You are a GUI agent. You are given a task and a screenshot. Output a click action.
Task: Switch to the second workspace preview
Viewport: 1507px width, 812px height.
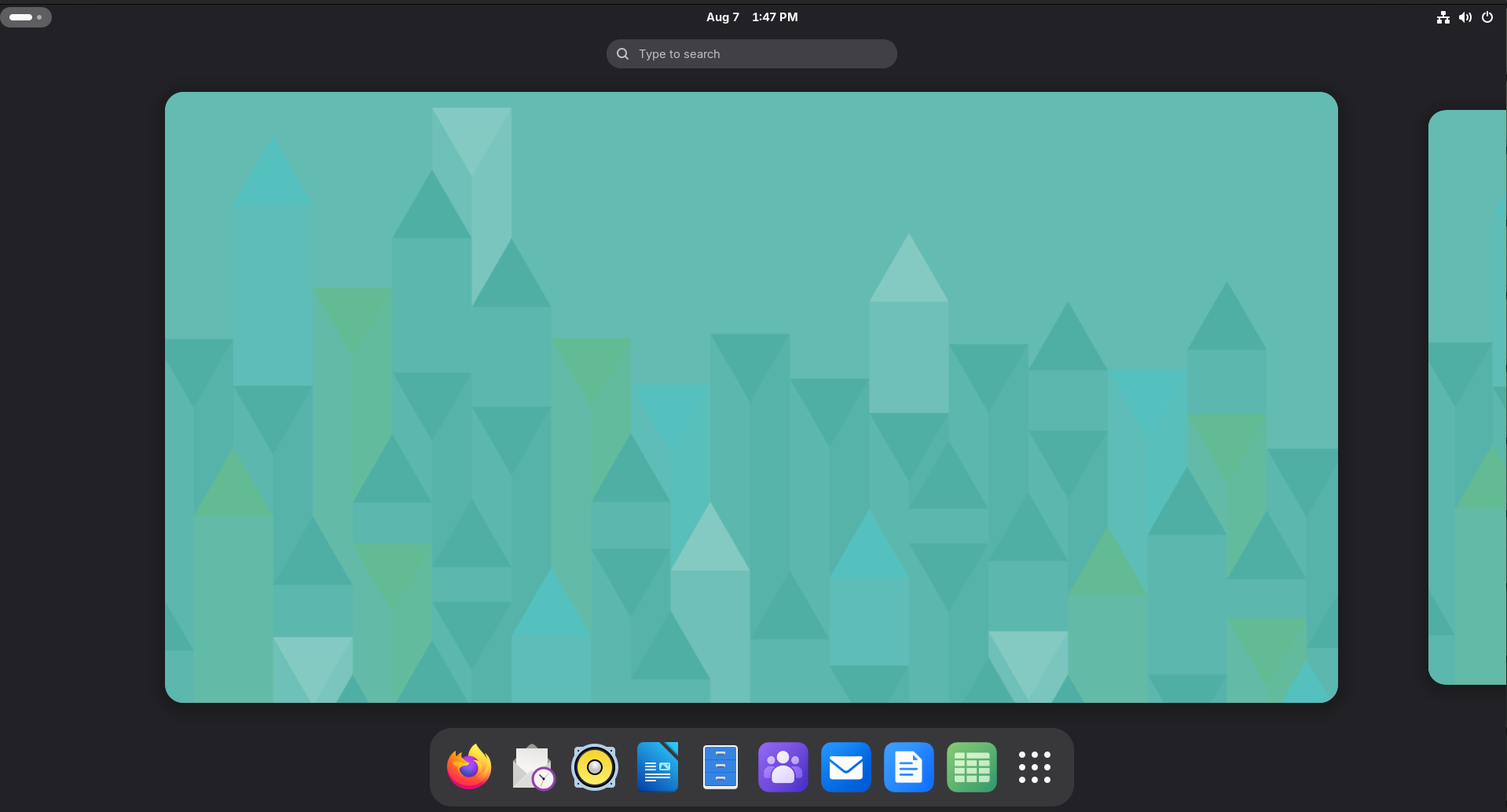coord(1468,397)
